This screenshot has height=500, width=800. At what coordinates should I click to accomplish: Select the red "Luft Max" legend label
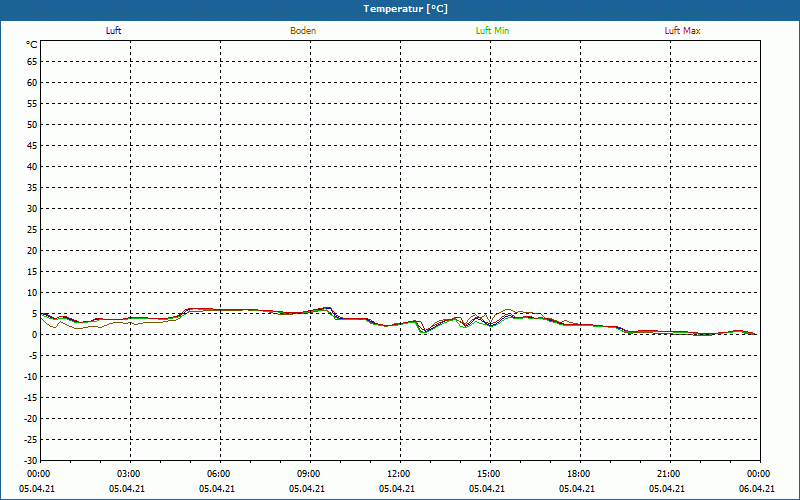pyautogui.click(x=682, y=31)
